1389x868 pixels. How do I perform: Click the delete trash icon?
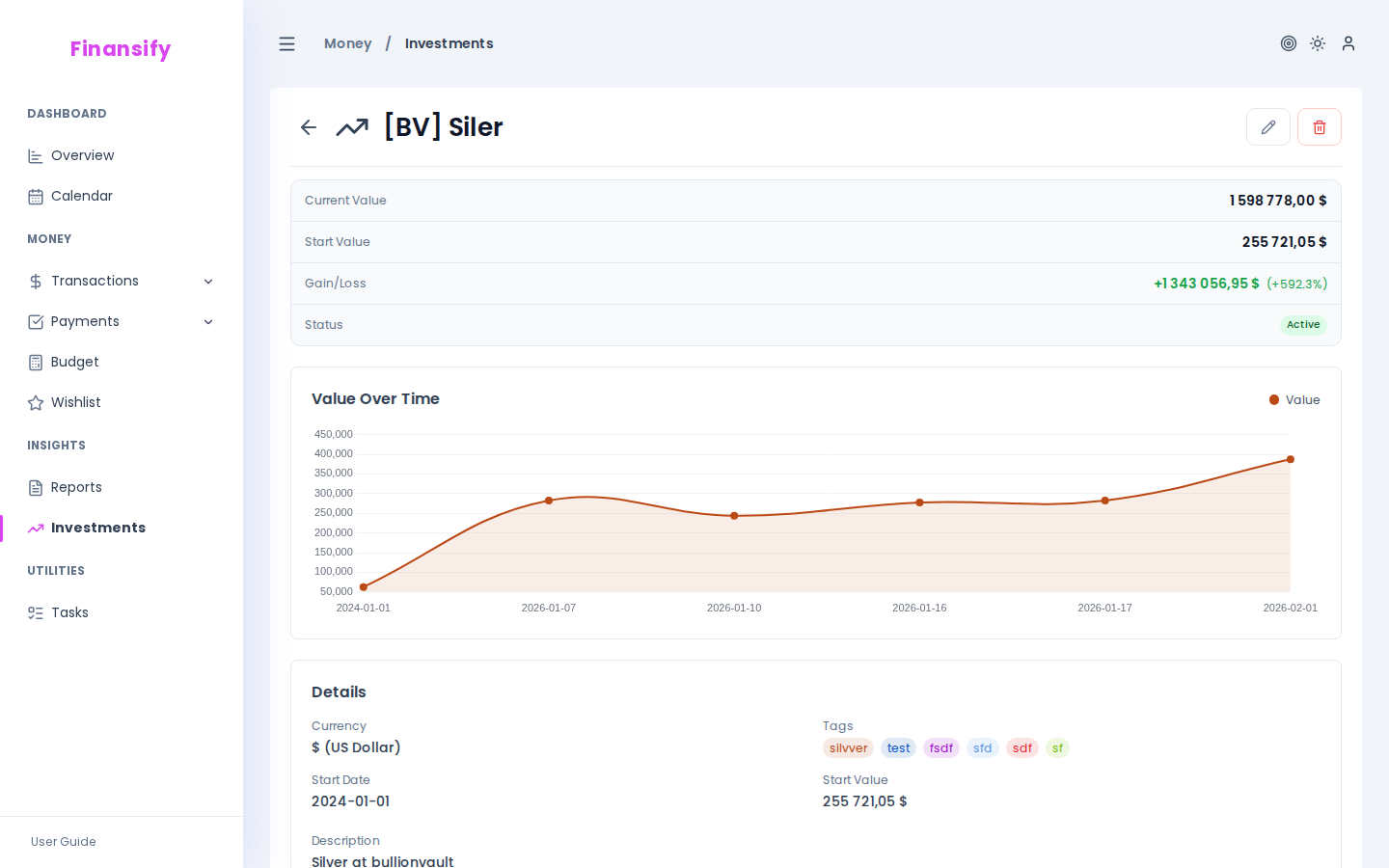pyautogui.click(x=1319, y=126)
